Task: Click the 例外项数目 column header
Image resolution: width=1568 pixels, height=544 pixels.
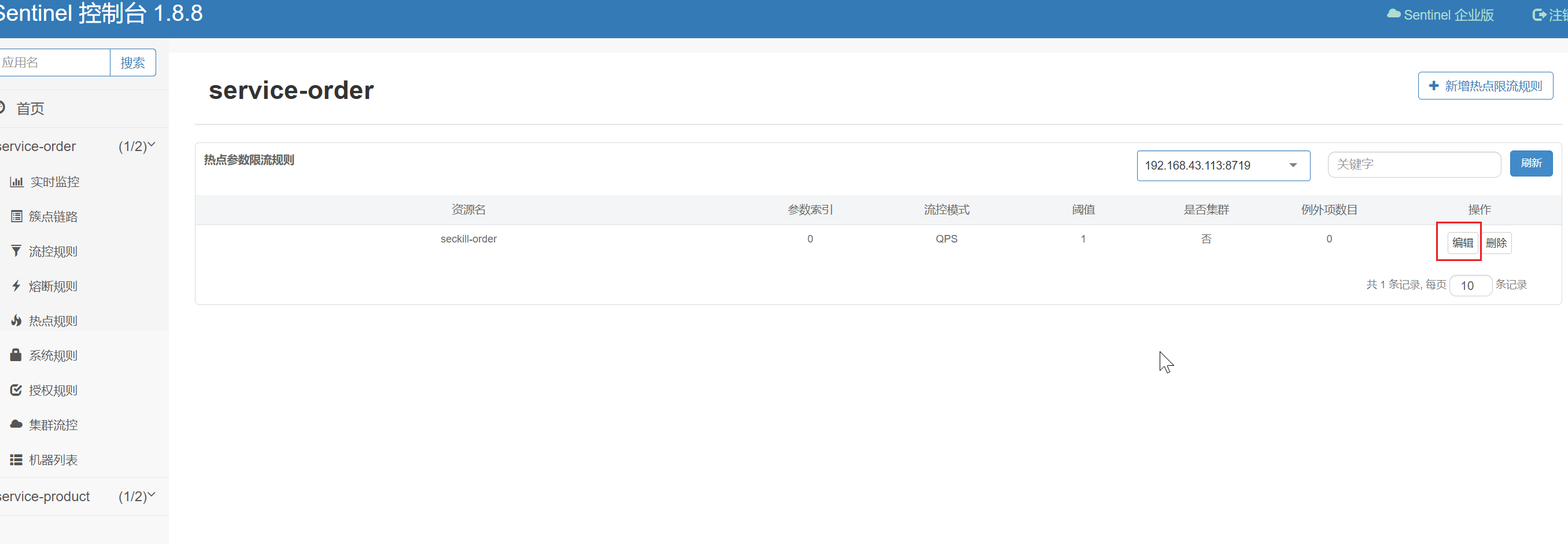Action: click(1329, 209)
